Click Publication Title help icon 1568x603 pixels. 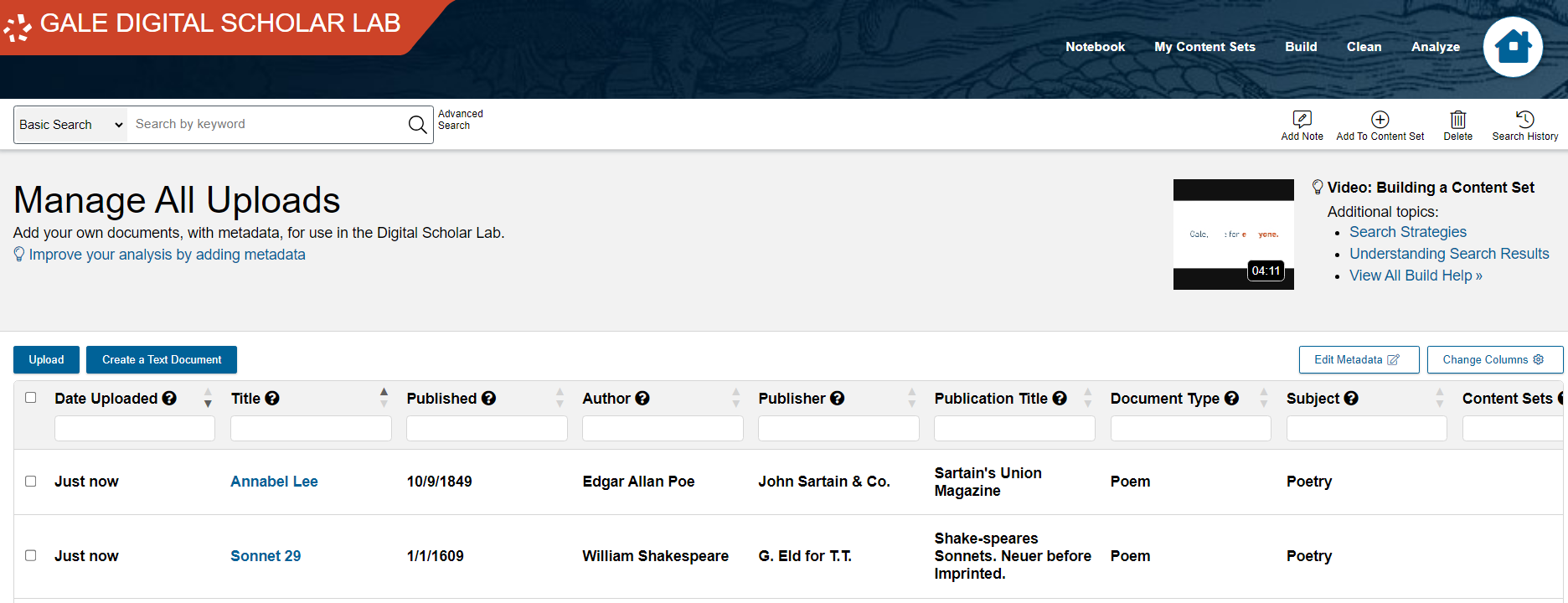[1060, 399]
